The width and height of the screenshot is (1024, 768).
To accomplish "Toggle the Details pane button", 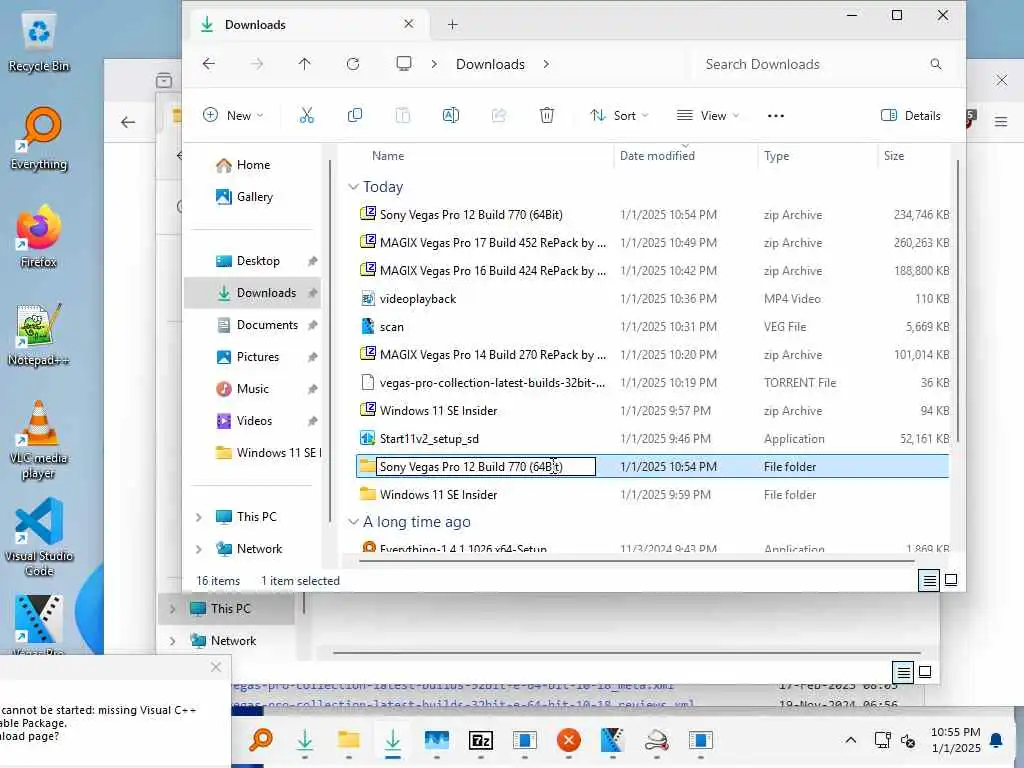I will click(x=910, y=116).
